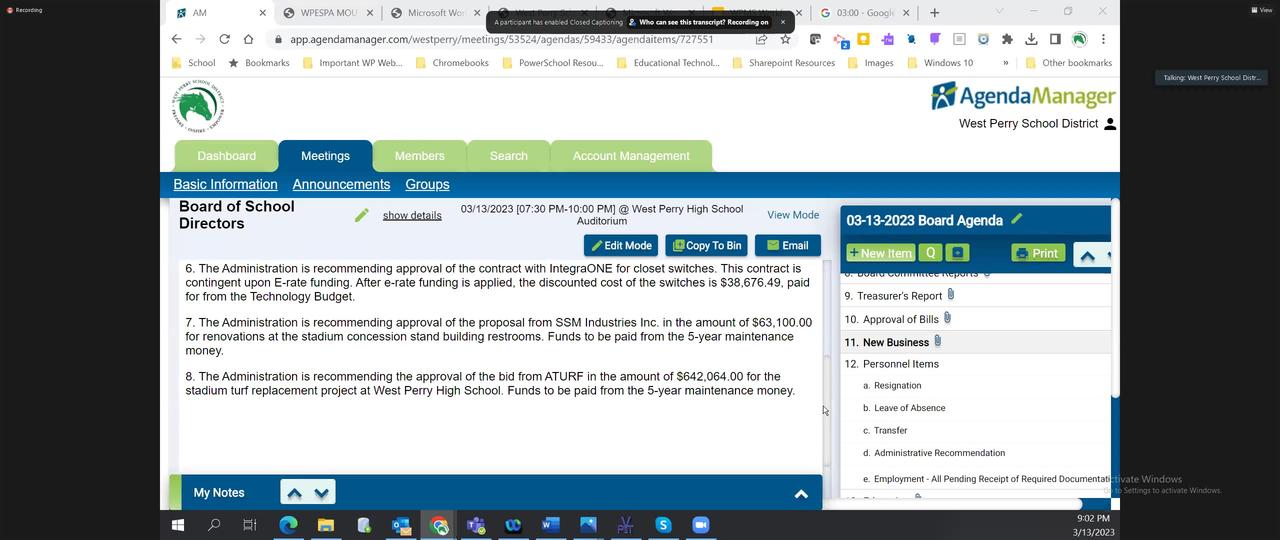Click pencil icon next to 03-13-2023 Board Agenda
The height and width of the screenshot is (540, 1280).
(1017, 219)
